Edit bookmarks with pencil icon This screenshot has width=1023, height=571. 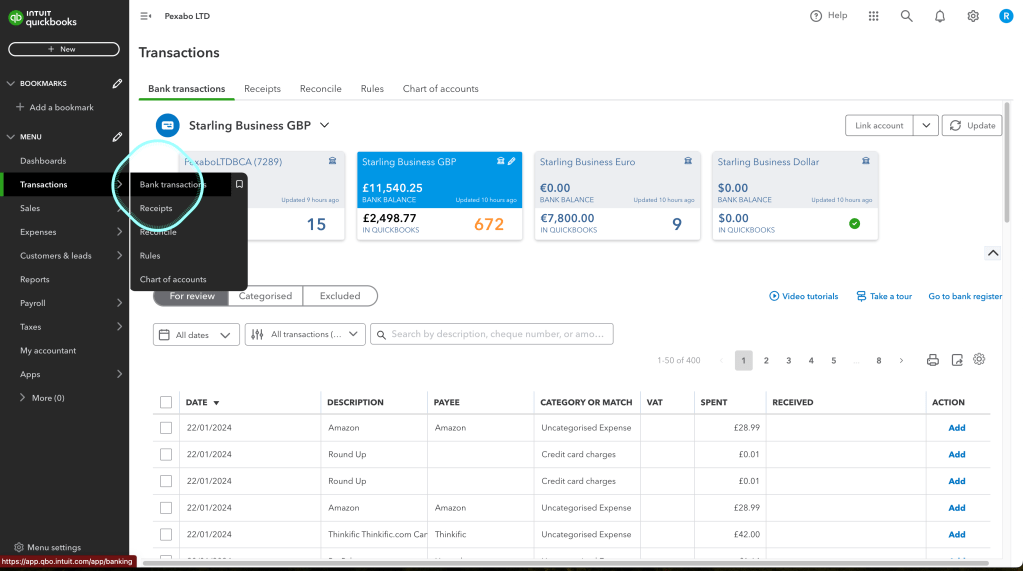117,84
